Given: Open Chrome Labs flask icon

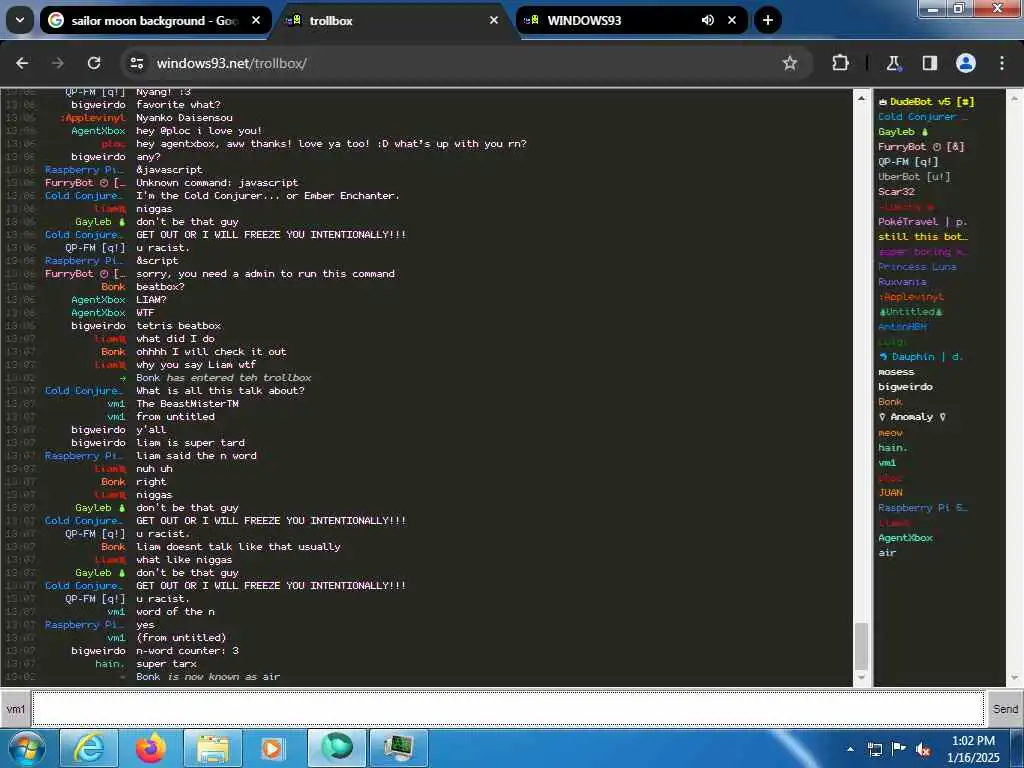Looking at the screenshot, I should [893, 63].
